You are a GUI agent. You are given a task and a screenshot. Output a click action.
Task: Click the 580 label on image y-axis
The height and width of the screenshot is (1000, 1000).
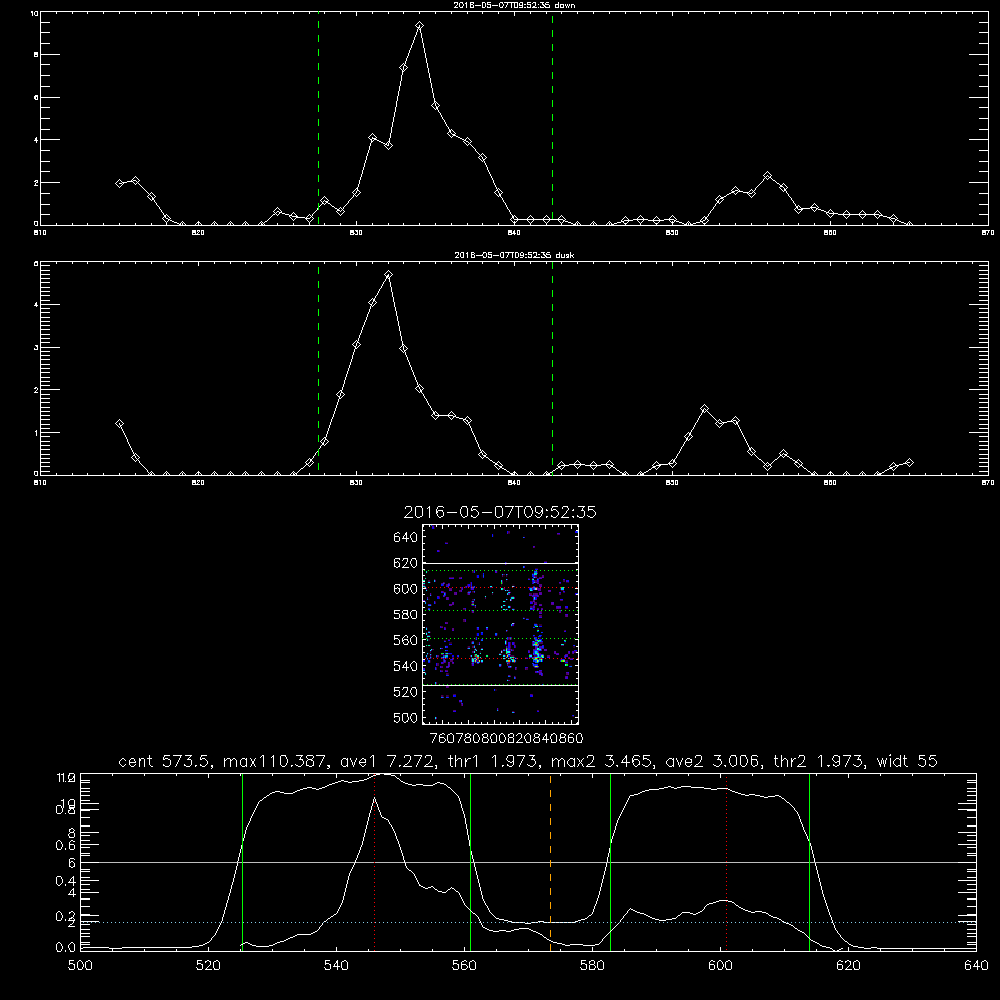click(x=406, y=615)
